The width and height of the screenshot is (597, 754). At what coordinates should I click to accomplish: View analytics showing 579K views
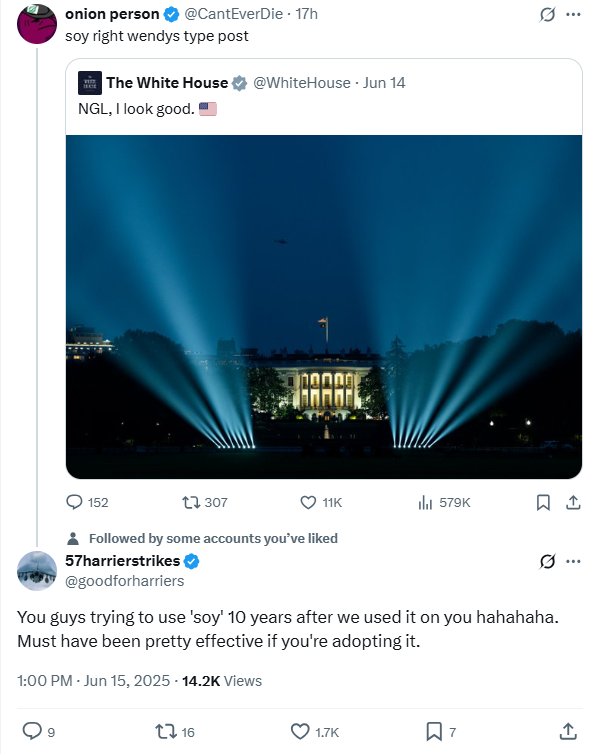pos(444,503)
